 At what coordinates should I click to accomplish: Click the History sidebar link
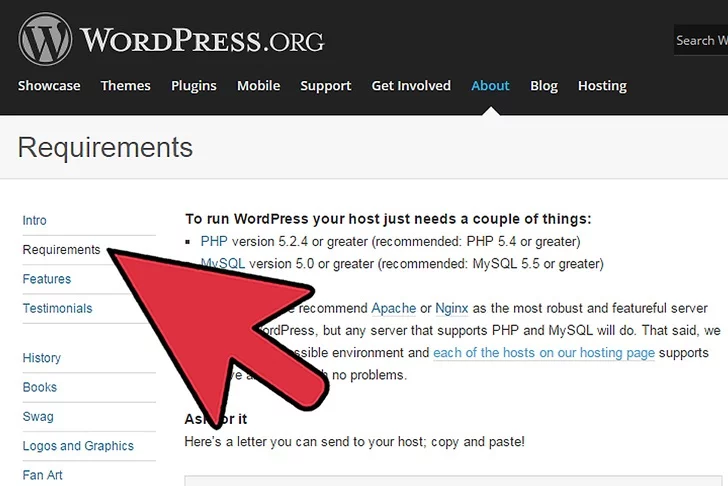click(42, 358)
